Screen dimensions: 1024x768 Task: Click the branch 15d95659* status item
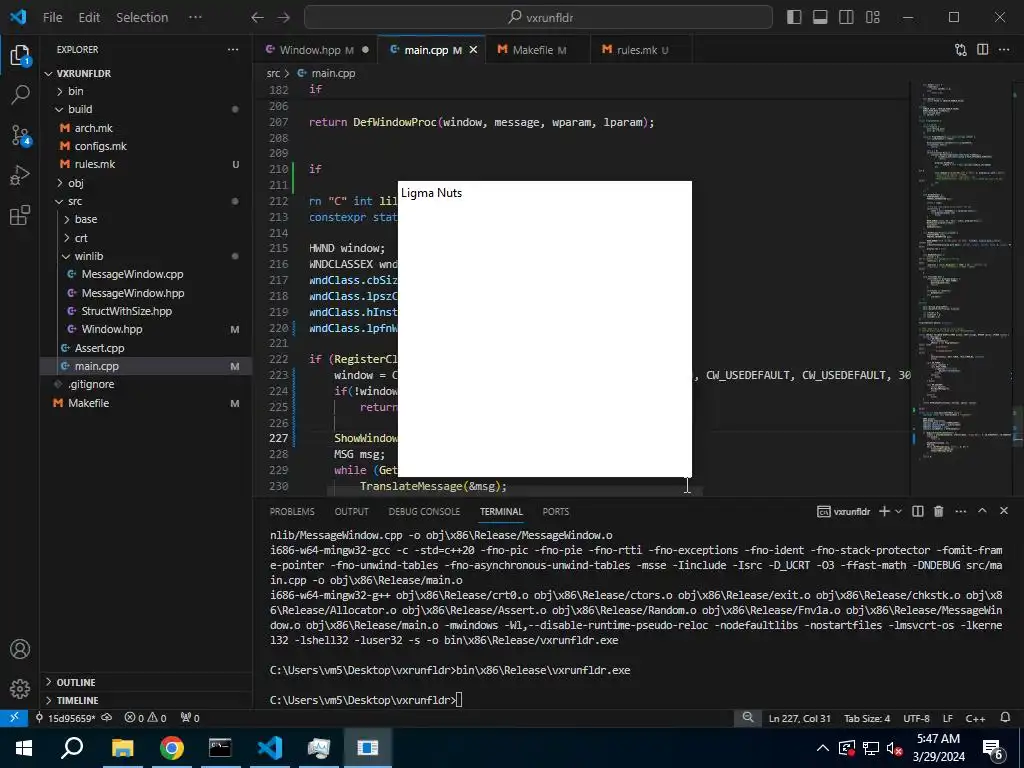(65, 718)
